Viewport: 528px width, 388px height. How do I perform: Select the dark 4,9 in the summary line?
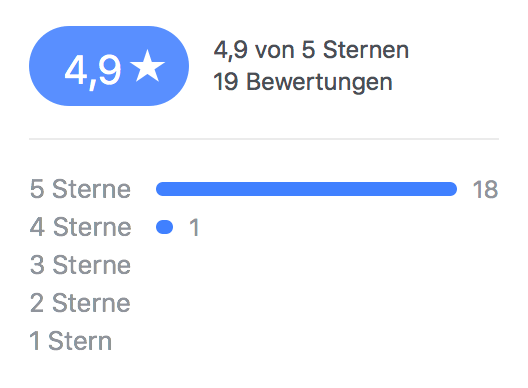(x=231, y=51)
